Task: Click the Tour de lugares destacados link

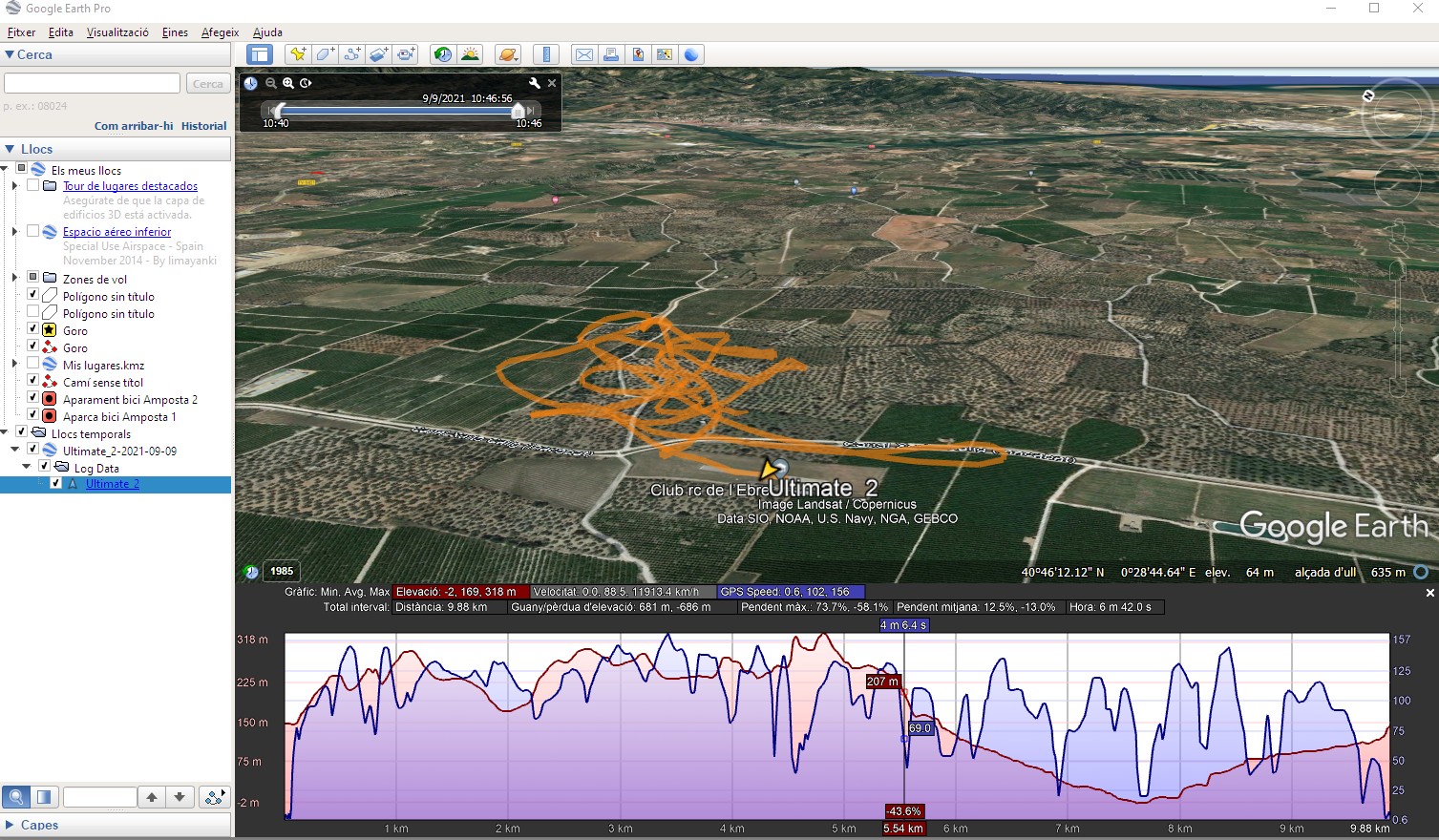Action: 130,186
